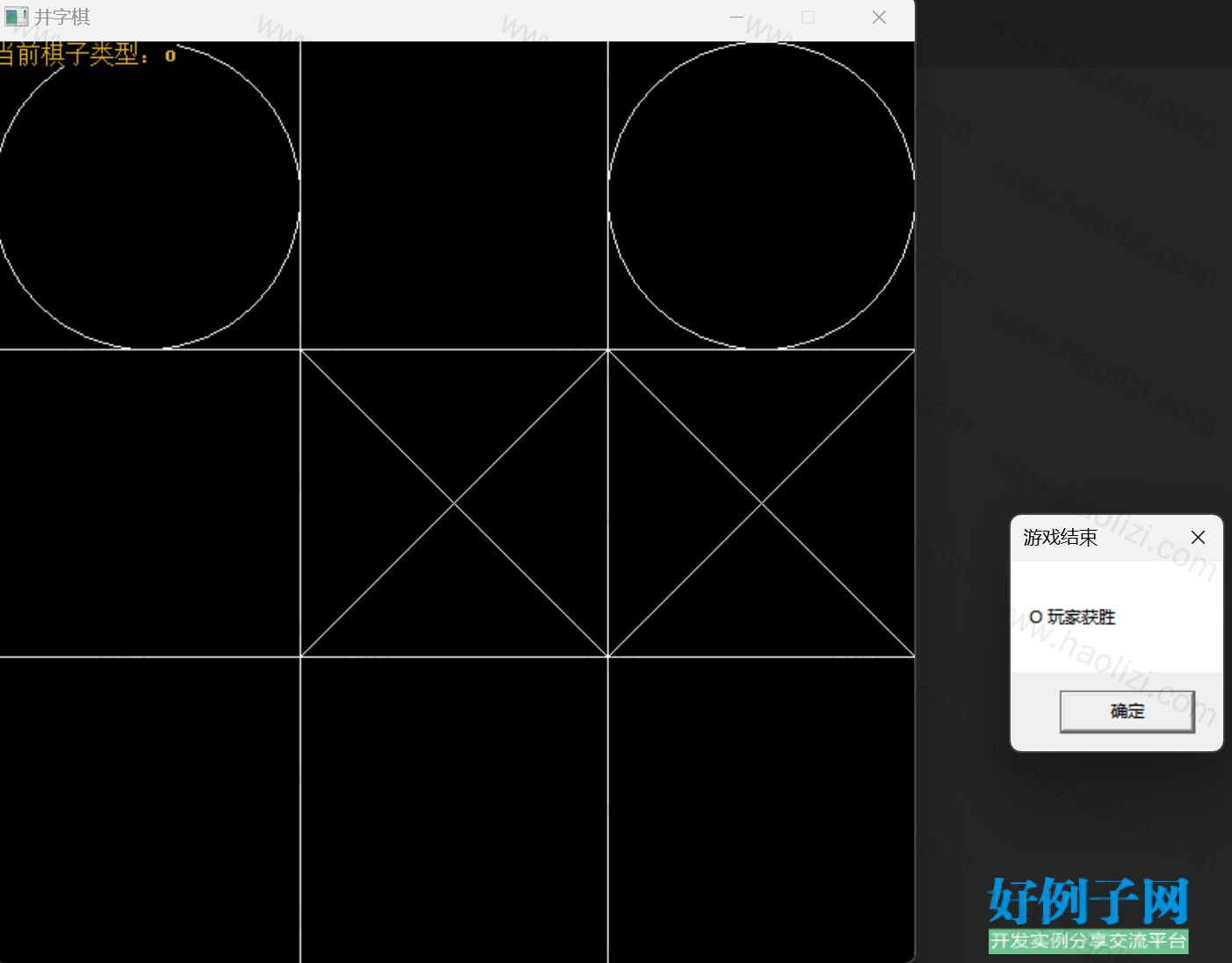Click the top-left cell containing a circle
This screenshot has height=963, width=1232.
tap(149, 196)
